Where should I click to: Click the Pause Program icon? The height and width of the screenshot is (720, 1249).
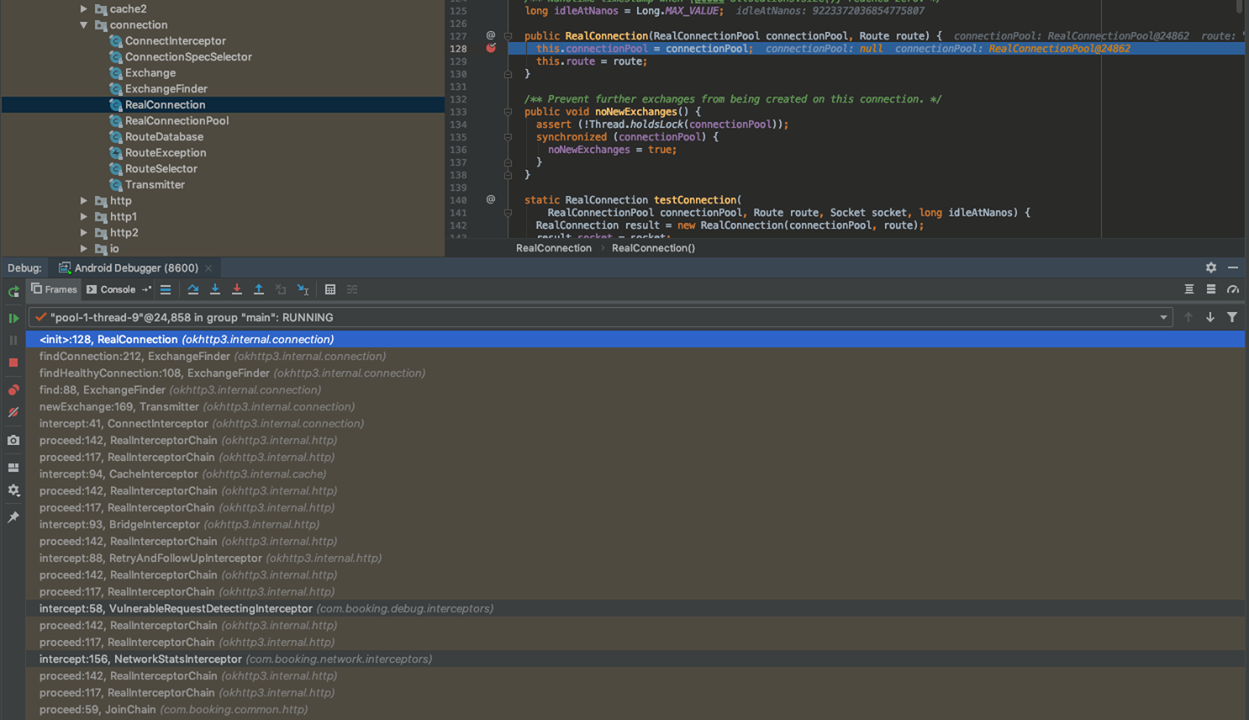13,340
